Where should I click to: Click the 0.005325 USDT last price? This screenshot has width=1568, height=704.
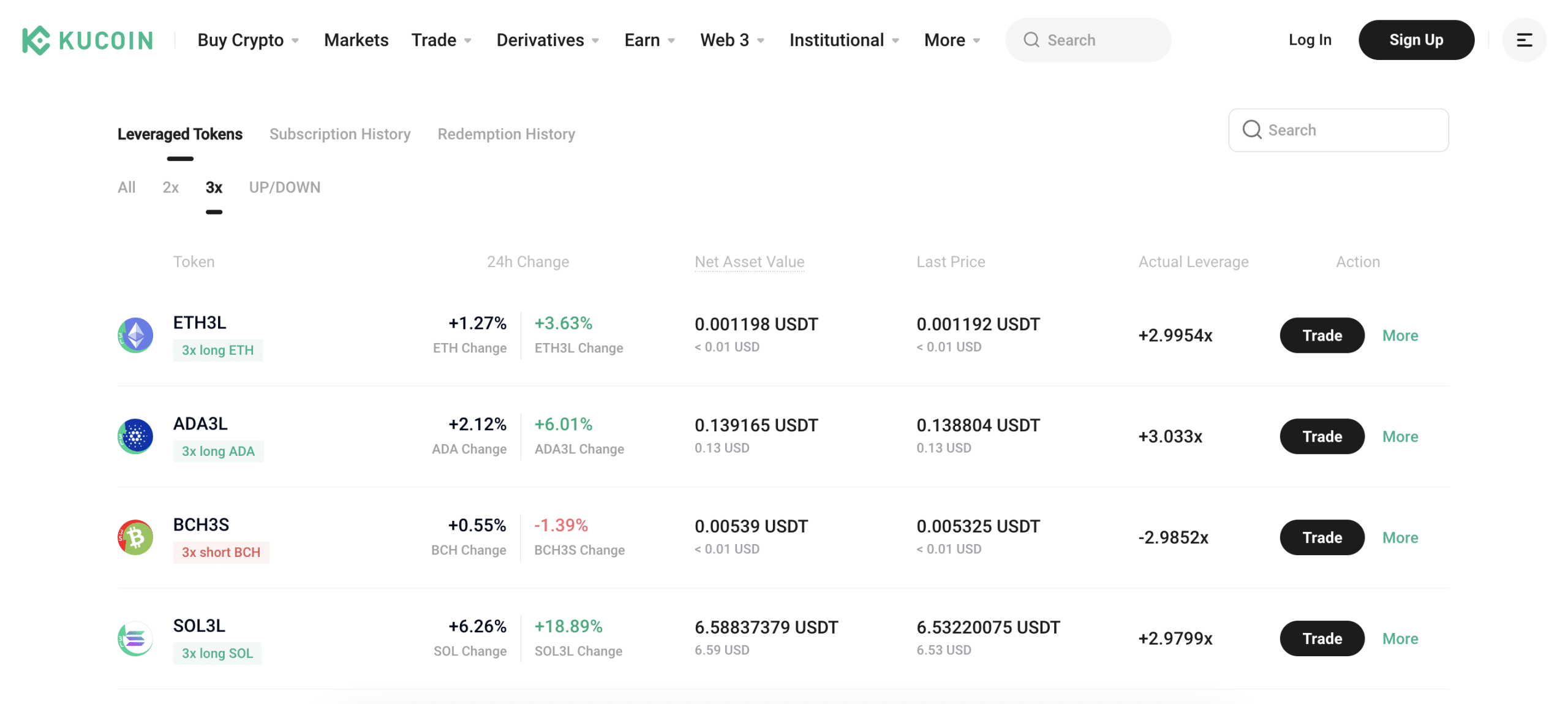(x=978, y=527)
